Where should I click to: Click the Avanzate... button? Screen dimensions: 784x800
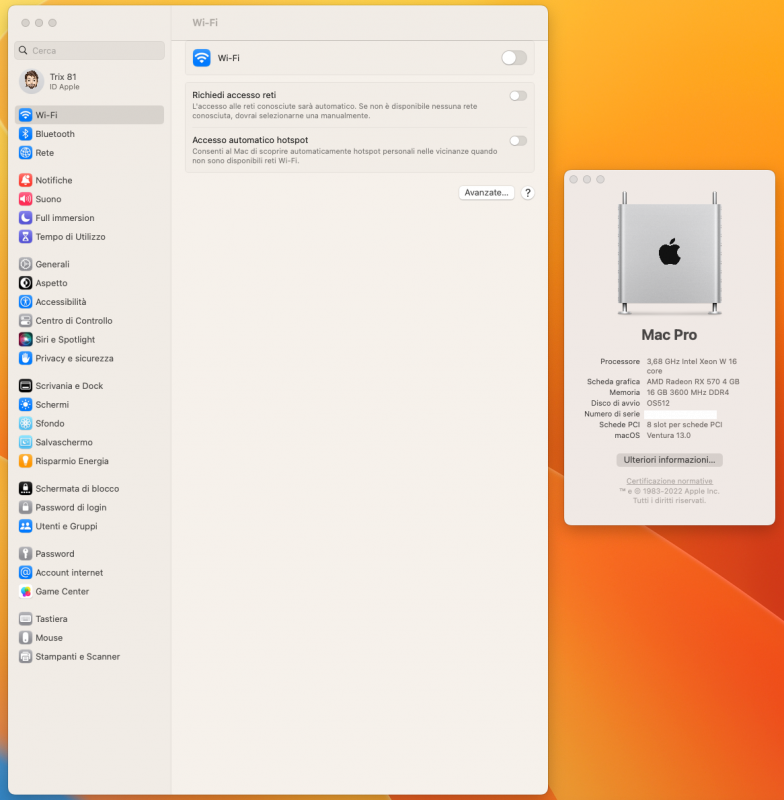[x=487, y=193]
